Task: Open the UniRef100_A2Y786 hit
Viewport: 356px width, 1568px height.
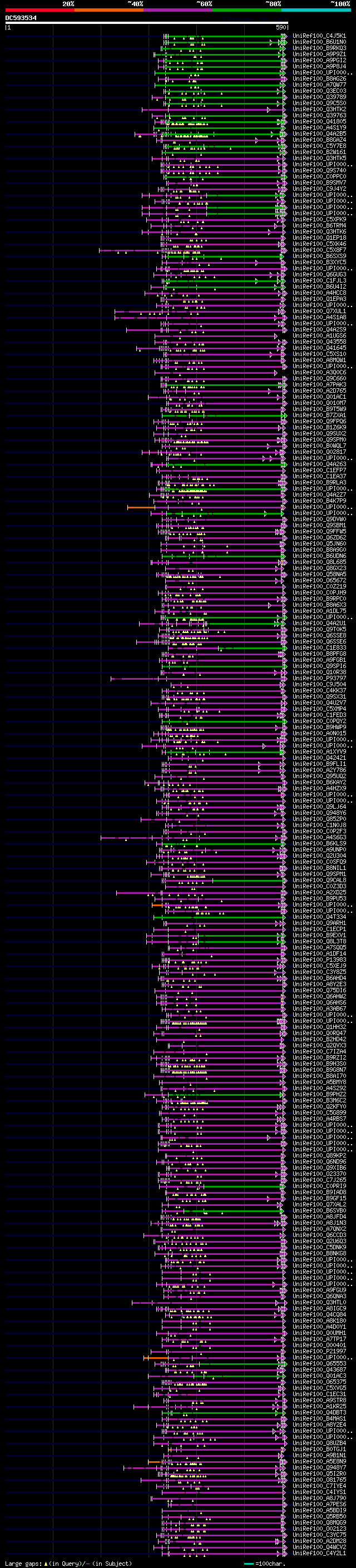Action: (x=319, y=770)
